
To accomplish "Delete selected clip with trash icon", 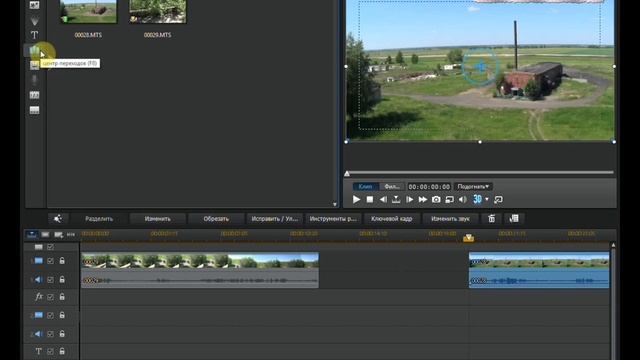I will coord(491,219).
